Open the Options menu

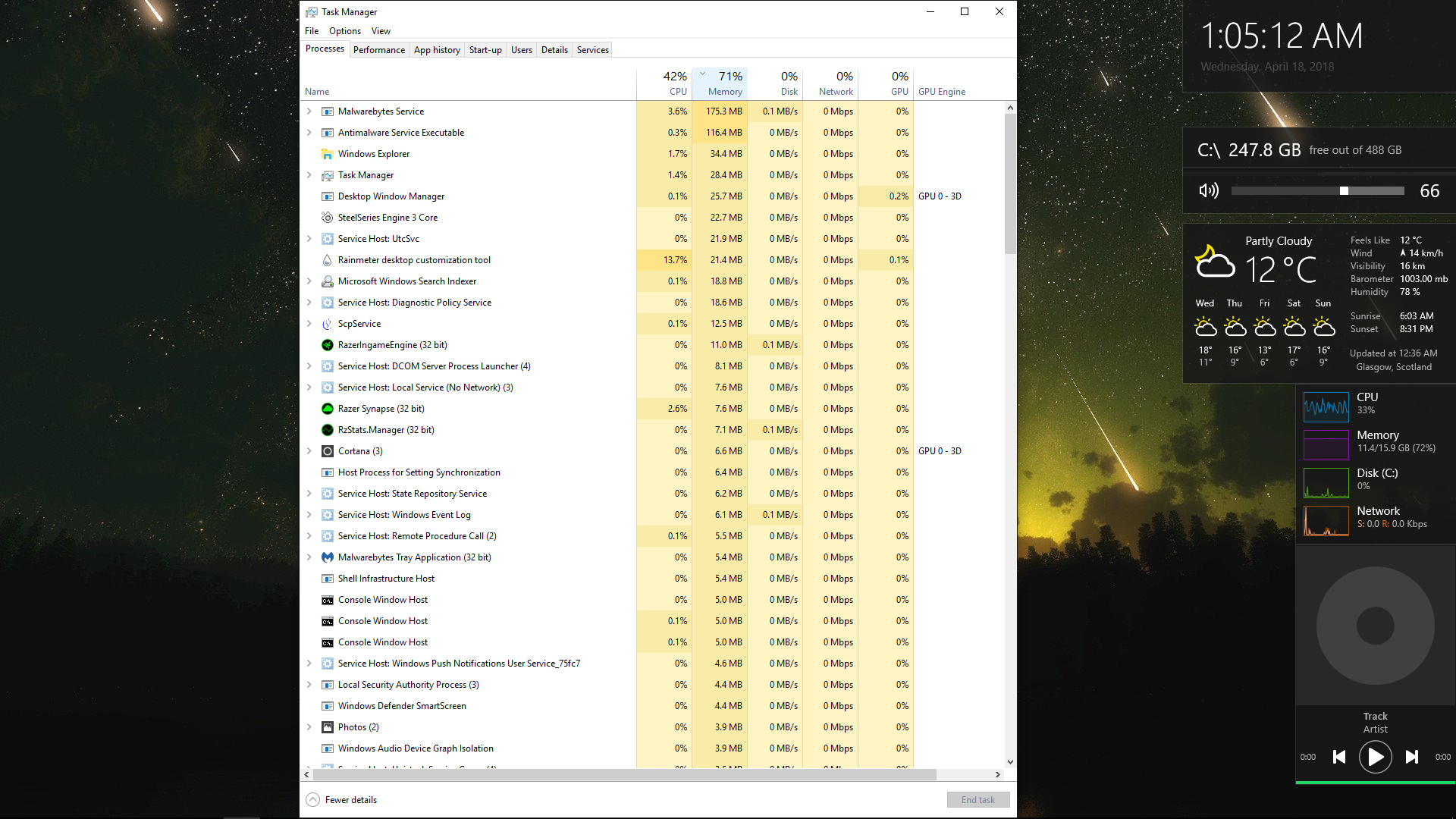(345, 31)
